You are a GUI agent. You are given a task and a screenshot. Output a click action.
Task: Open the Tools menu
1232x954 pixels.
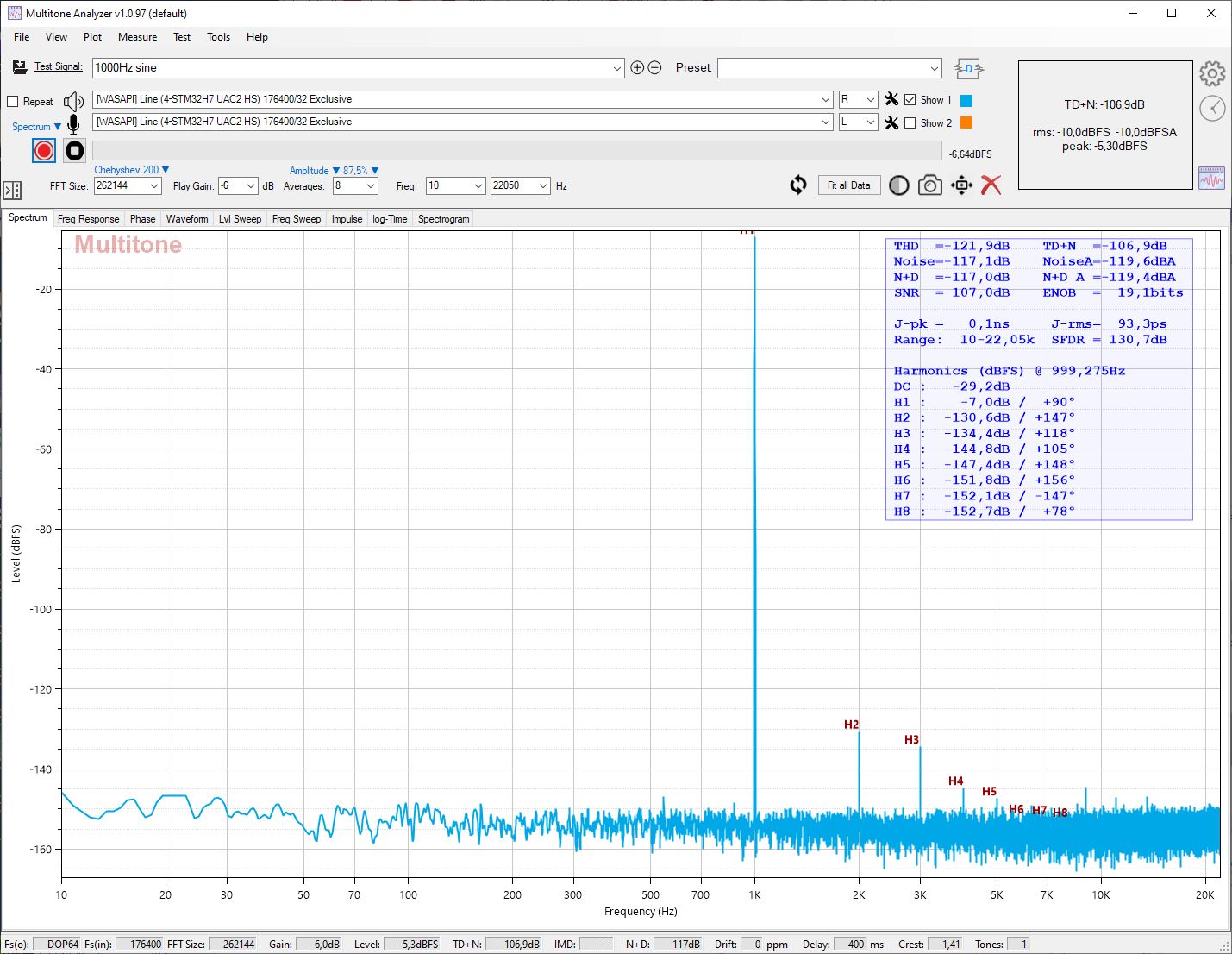pyautogui.click(x=218, y=37)
